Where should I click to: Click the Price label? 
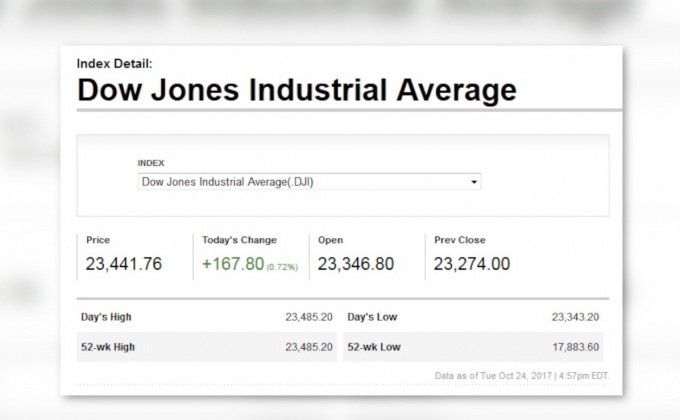tap(98, 240)
